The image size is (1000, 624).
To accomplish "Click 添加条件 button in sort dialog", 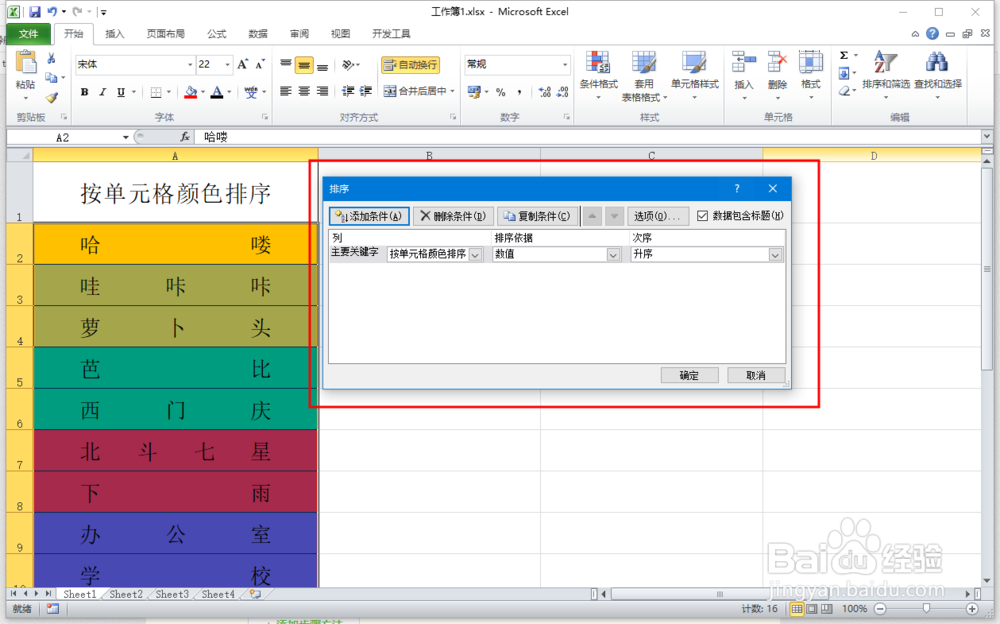I will click(369, 216).
